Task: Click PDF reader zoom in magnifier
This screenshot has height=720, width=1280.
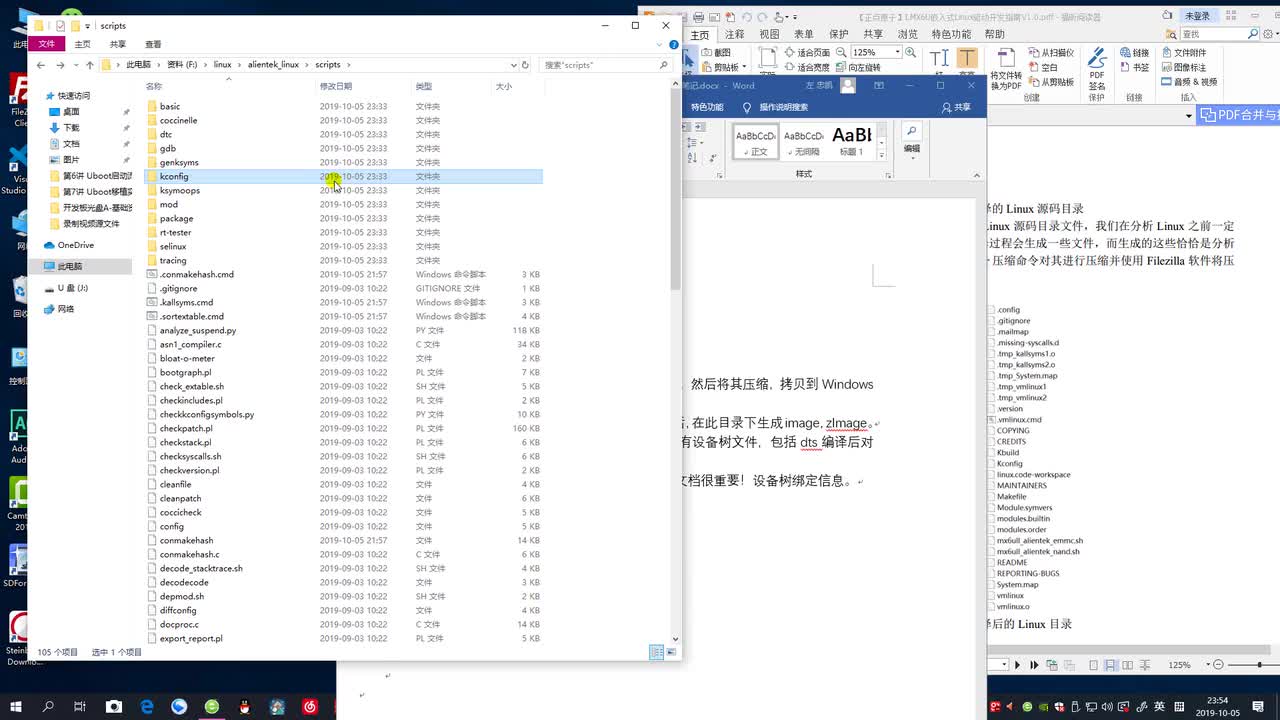Action: (x=913, y=52)
